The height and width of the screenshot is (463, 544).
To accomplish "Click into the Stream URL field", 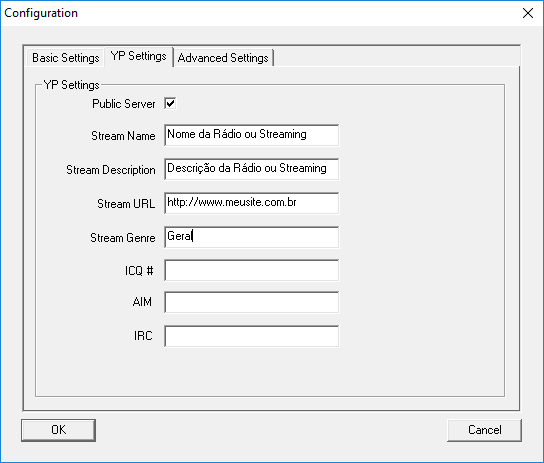I will point(252,203).
